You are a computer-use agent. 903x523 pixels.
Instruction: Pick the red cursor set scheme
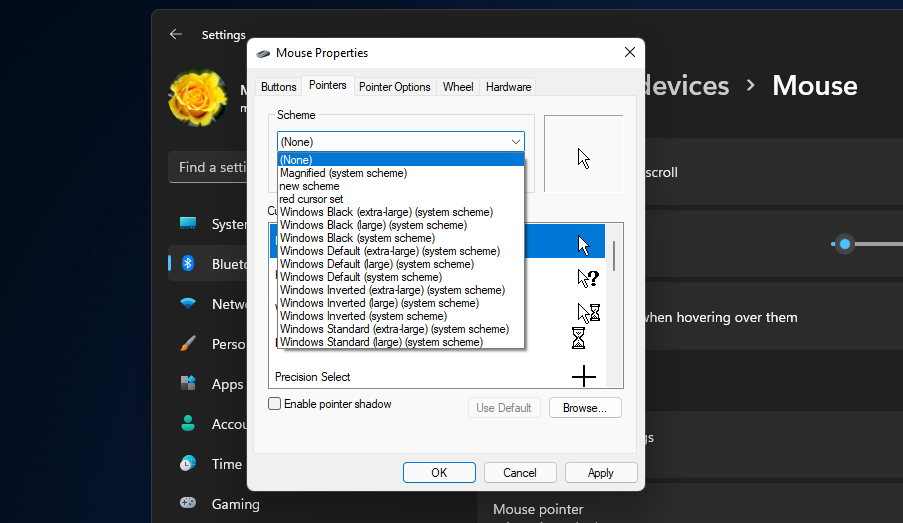(311, 199)
